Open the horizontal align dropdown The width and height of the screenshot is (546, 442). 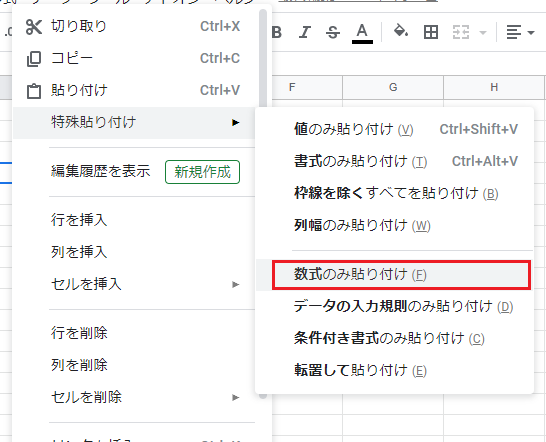pyautogui.click(x=520, y=32)
